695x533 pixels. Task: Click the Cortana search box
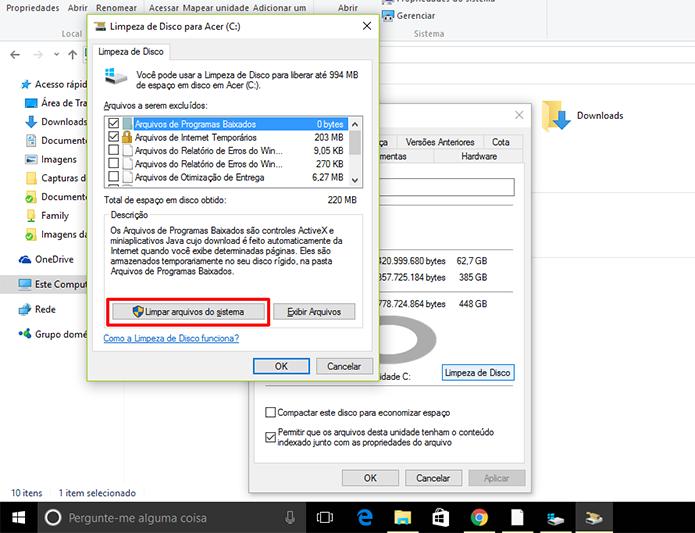(x=172, y=517)
